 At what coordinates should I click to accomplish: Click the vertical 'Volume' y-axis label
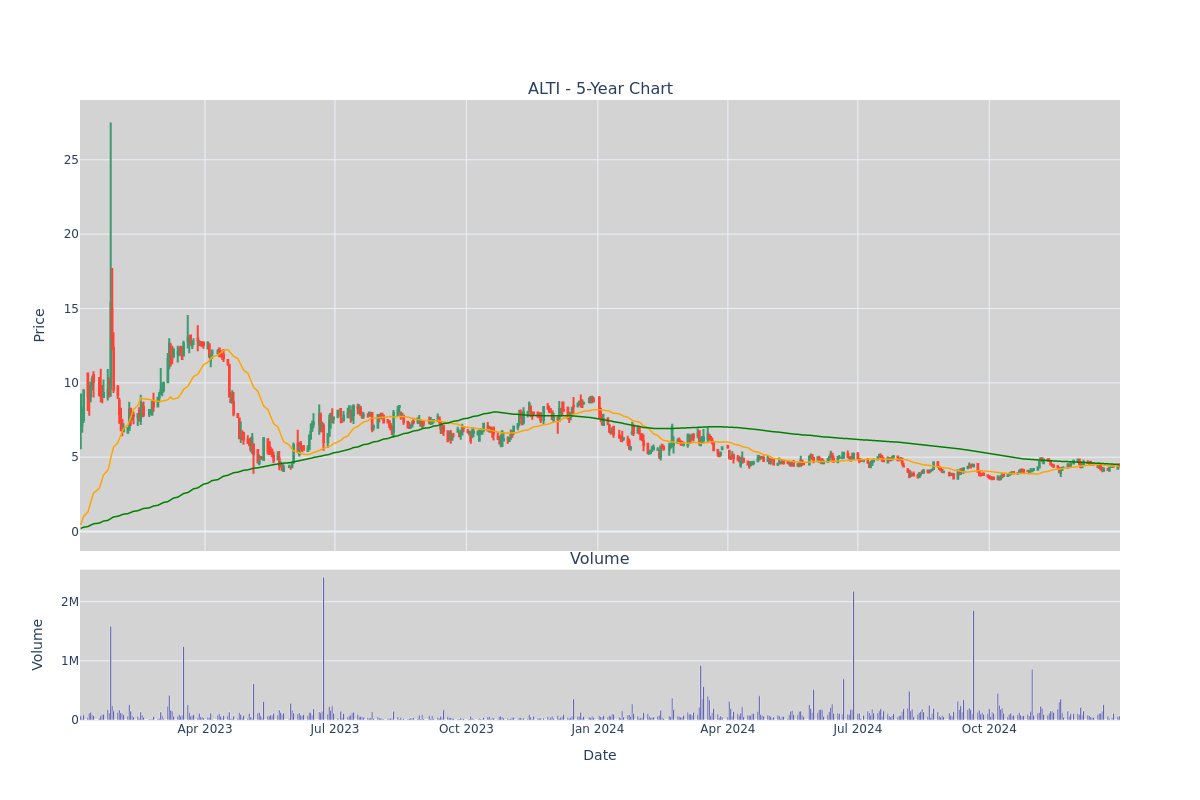click(40, 644)
